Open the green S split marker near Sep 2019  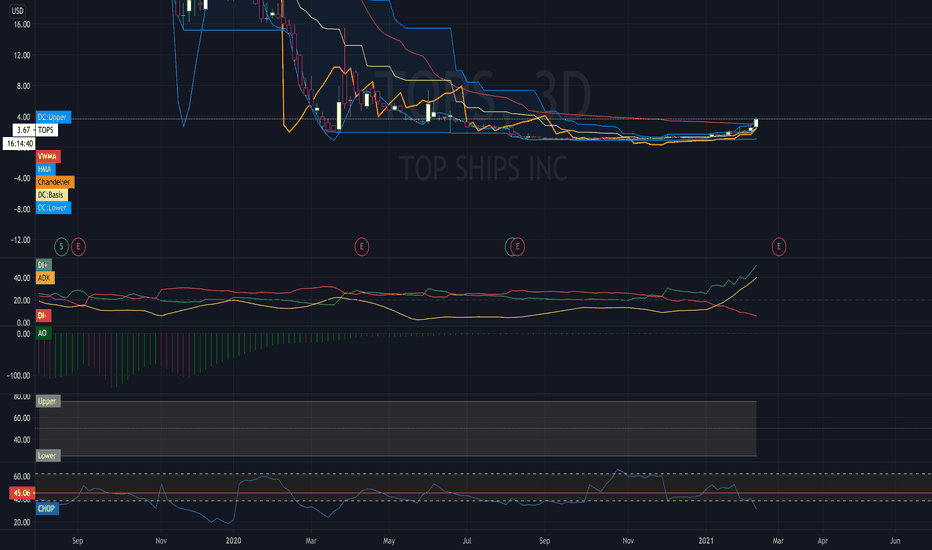pos(61,246)
